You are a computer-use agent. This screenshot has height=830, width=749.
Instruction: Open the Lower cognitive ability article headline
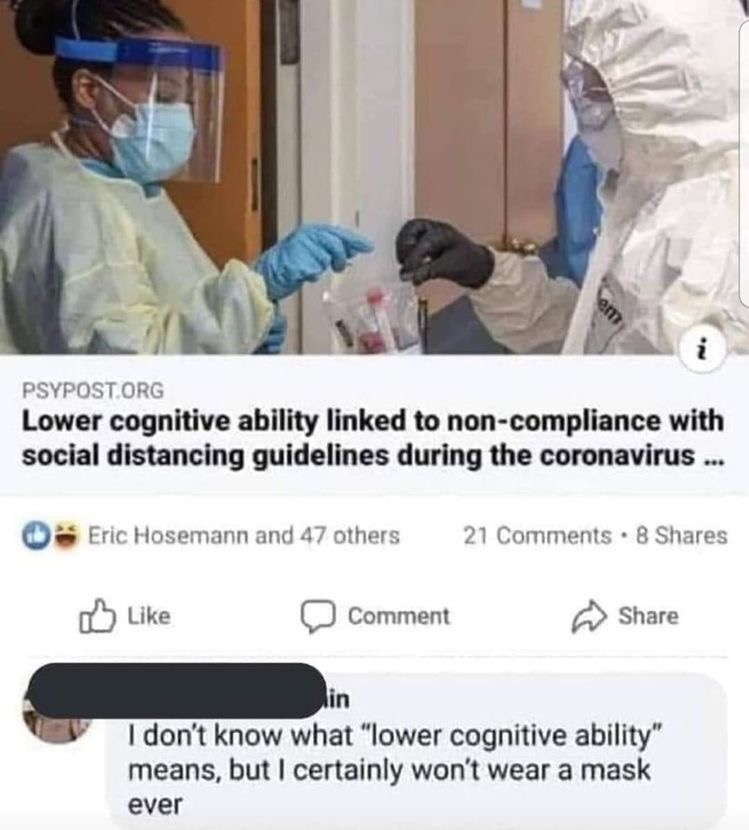(373, 438)
